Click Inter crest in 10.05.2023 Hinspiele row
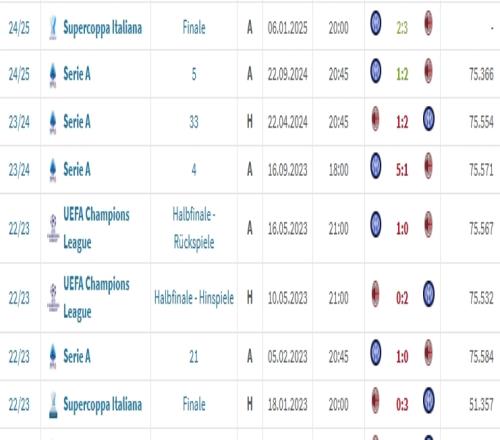The height and width of the screenshot is (440, 500). click(429, 294)
